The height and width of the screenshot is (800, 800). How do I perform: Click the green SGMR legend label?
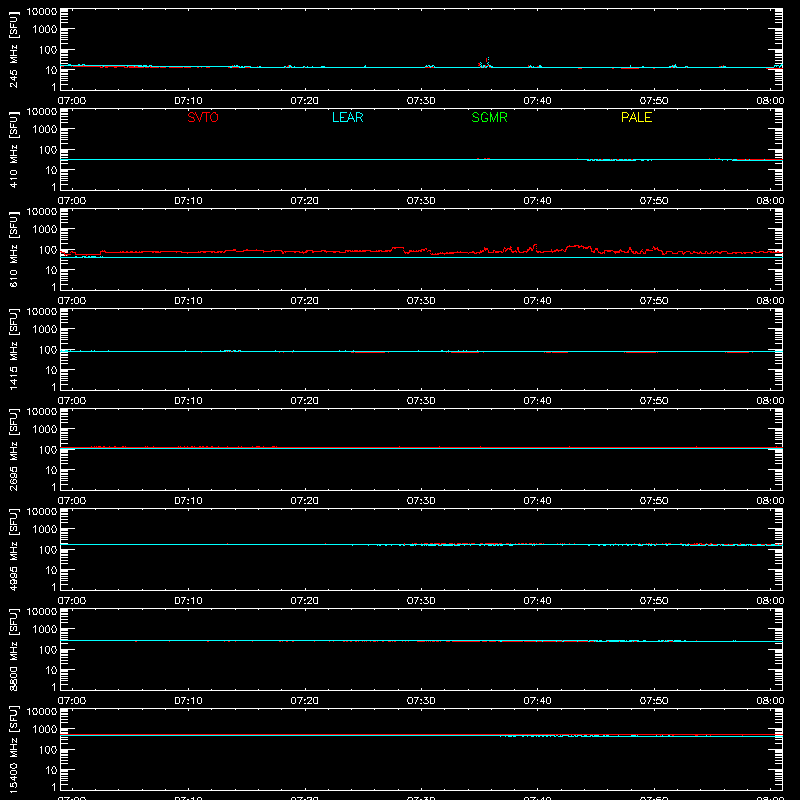point(489,117)
